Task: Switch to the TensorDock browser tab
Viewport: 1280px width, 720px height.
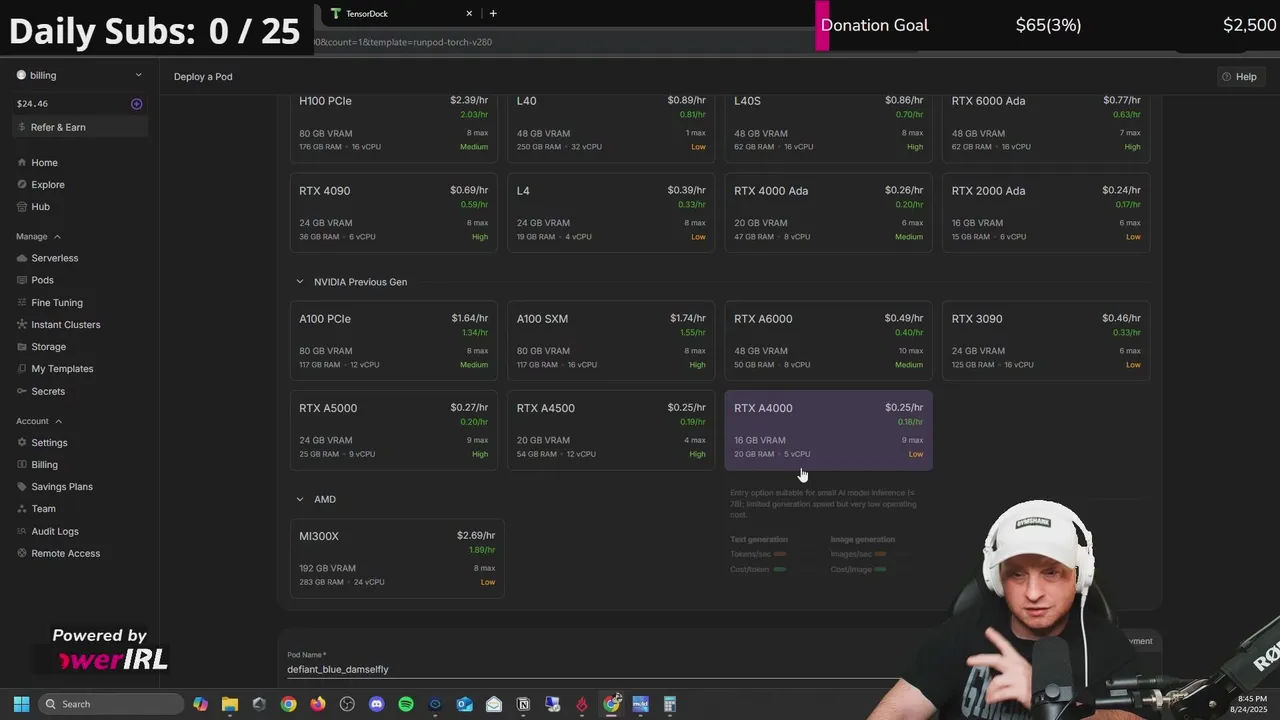Action: click(400, 13)
